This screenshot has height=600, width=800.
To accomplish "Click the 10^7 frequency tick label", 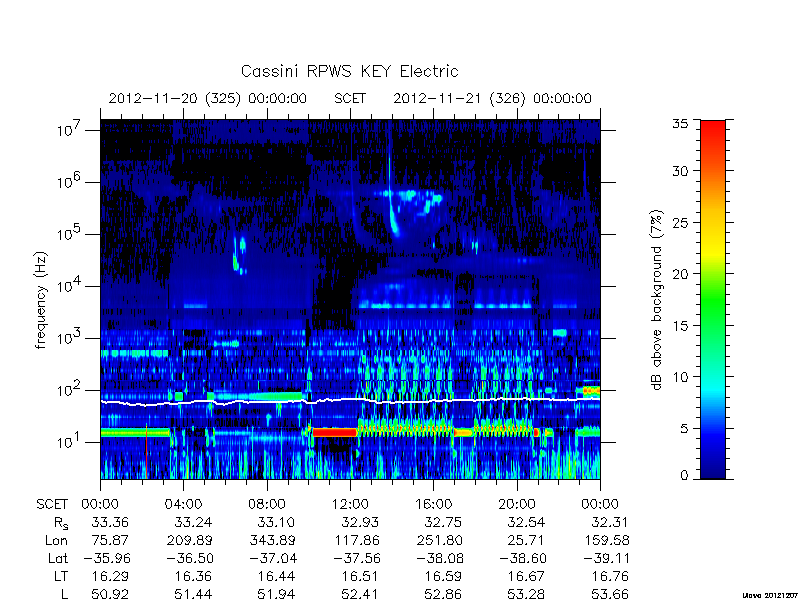I will 70,130.
